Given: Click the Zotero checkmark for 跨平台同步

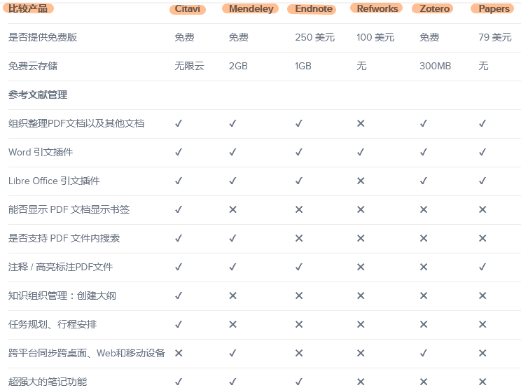Looking at the screenshot, I should 423,353.
